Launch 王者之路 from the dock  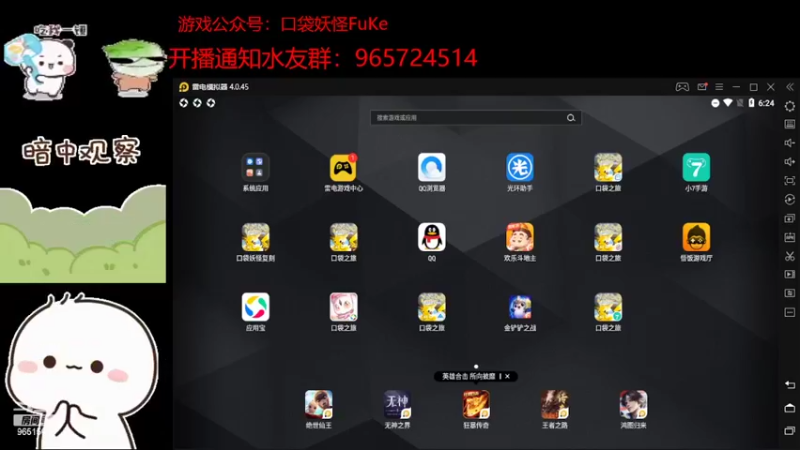tap(555, 404)
